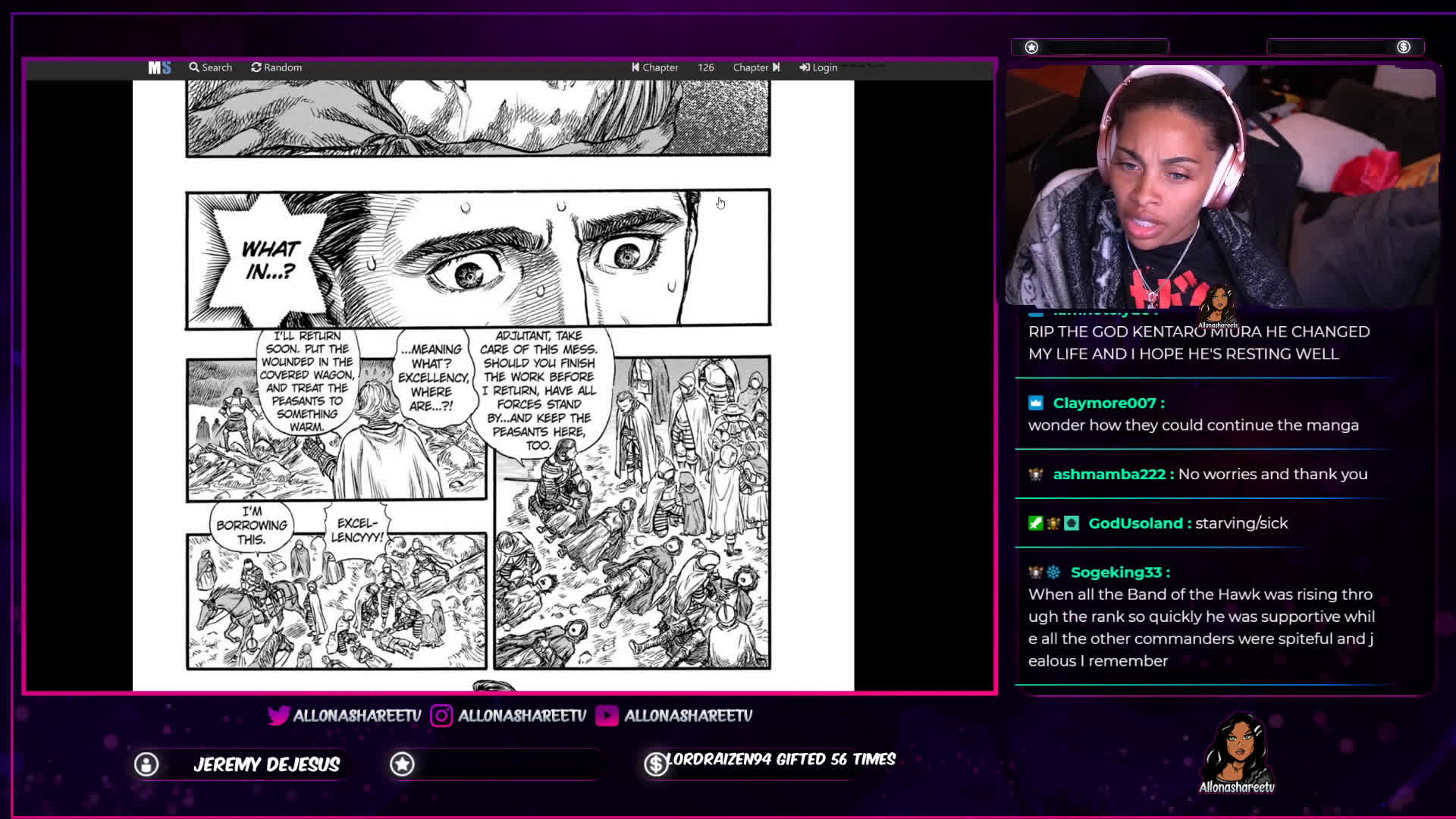Click the badge icon beside ashmamba222

pos(1036,474)
